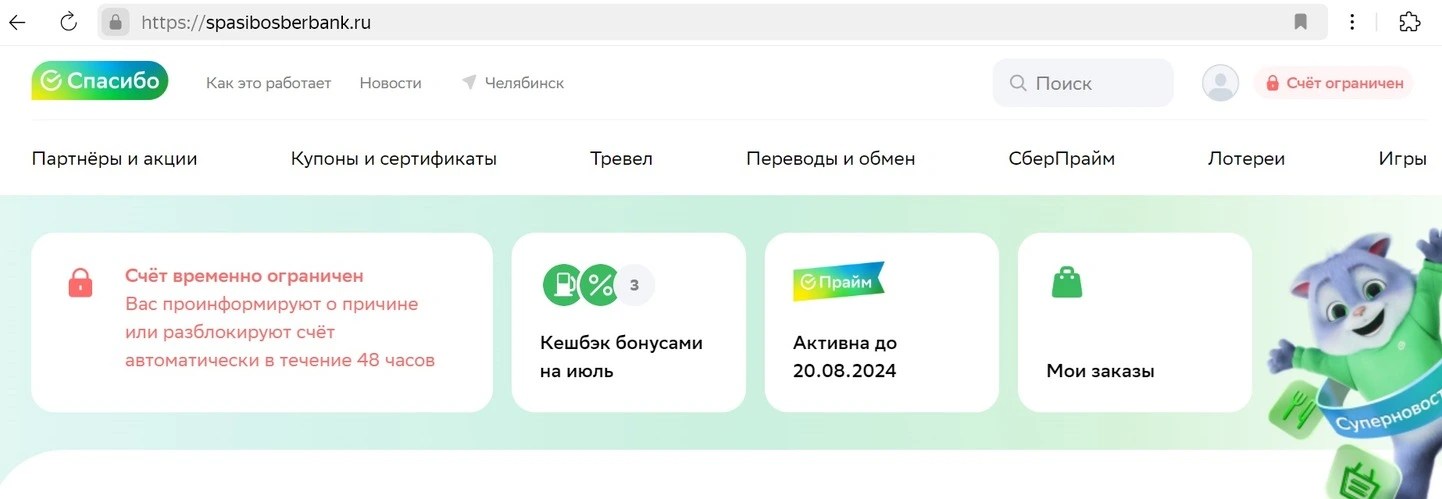Change city by clicking Челябинск
This screenshot has width=1442, height=499.
(x=524, y=83)
